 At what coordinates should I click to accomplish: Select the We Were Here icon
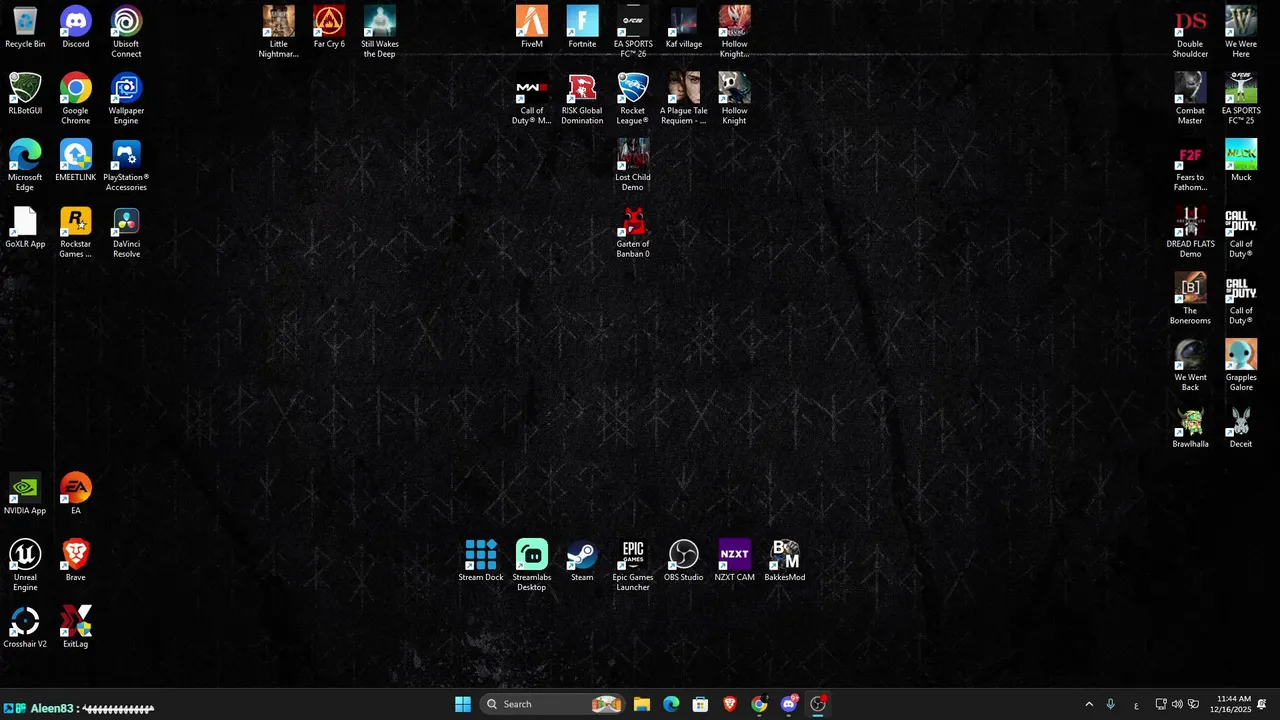point(1241,32)
